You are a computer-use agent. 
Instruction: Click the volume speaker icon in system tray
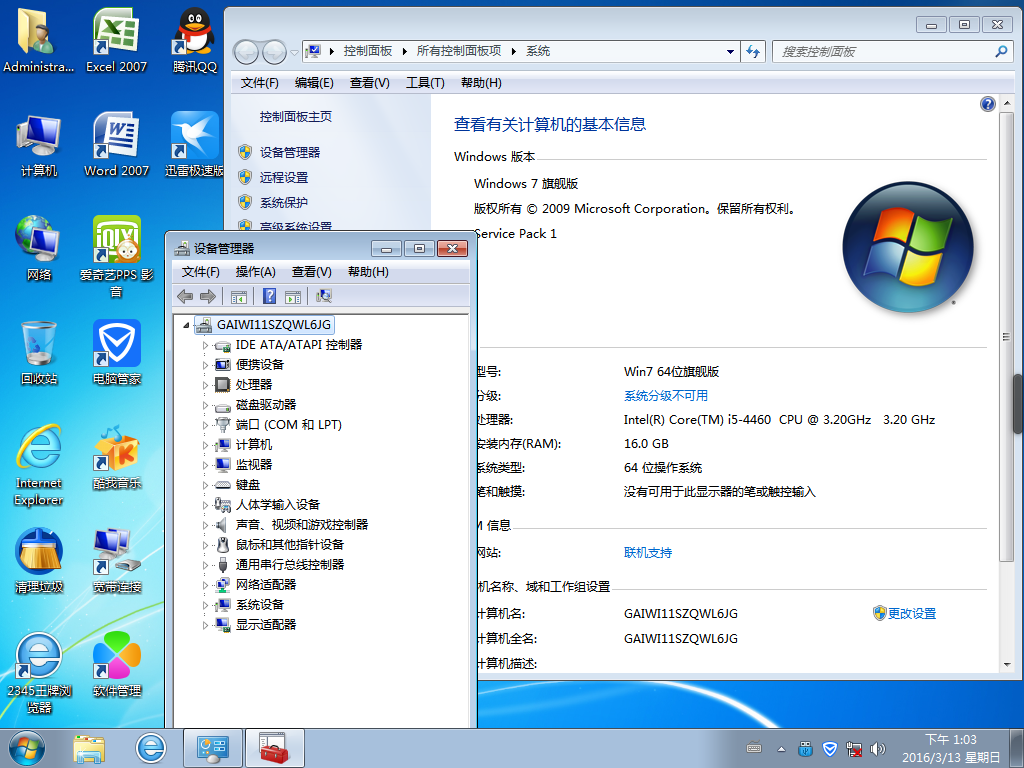point(878,748)
